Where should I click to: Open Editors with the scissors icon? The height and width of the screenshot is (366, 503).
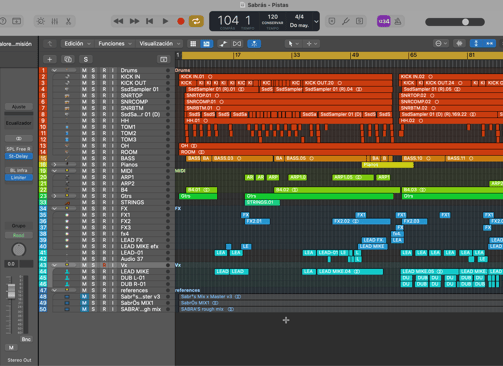click(x=68, y=21)
